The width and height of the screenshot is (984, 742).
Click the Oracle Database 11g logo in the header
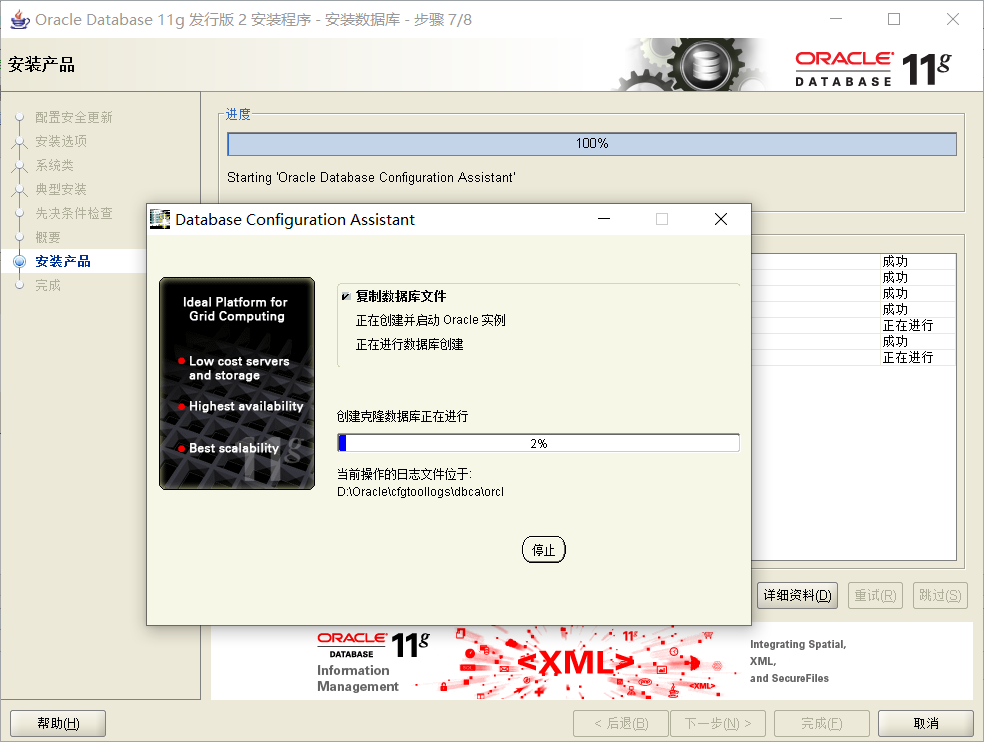[873, 68]
